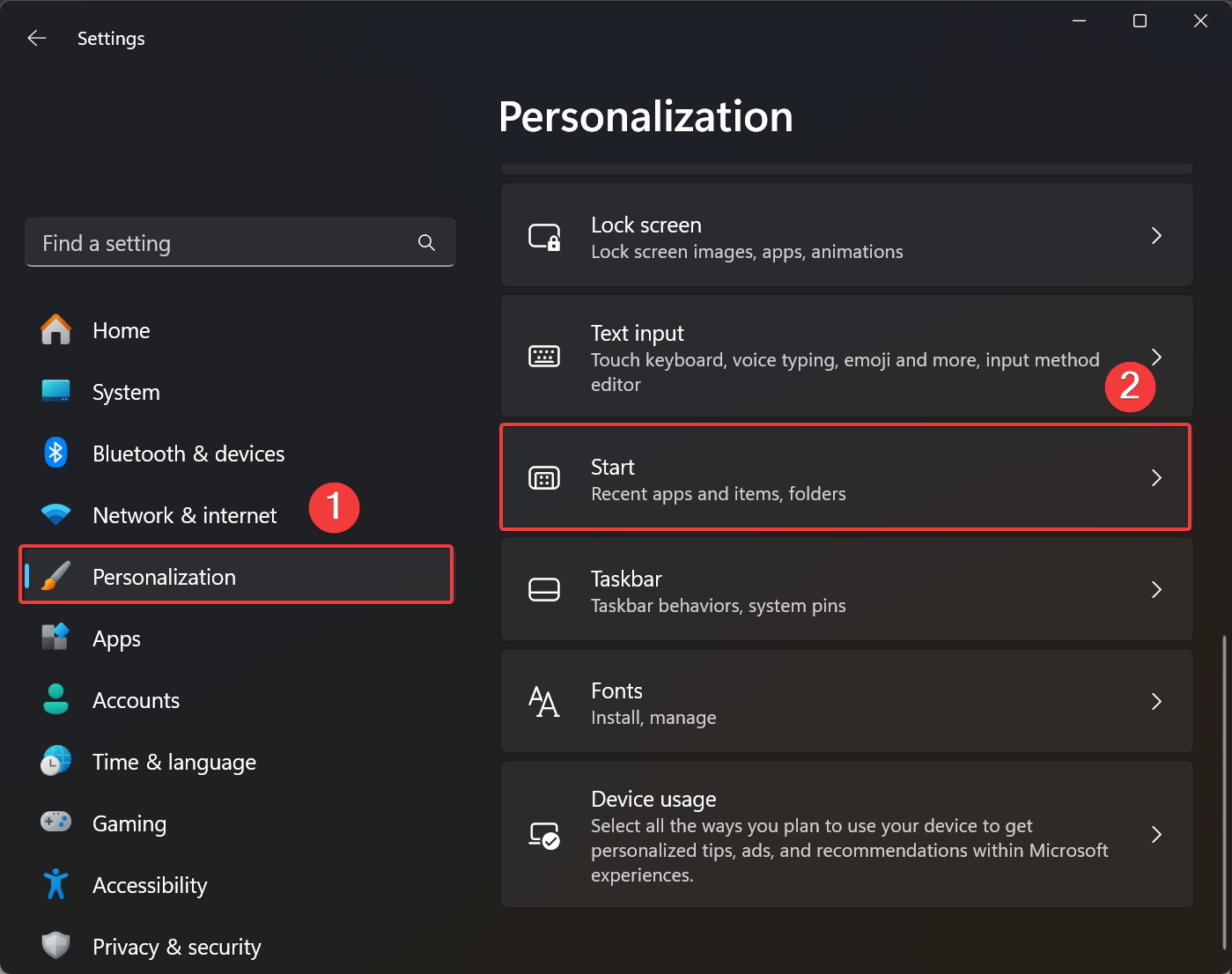Click the Home house icon
This screenshot has width=1232, height=974.
click(55, 330)
